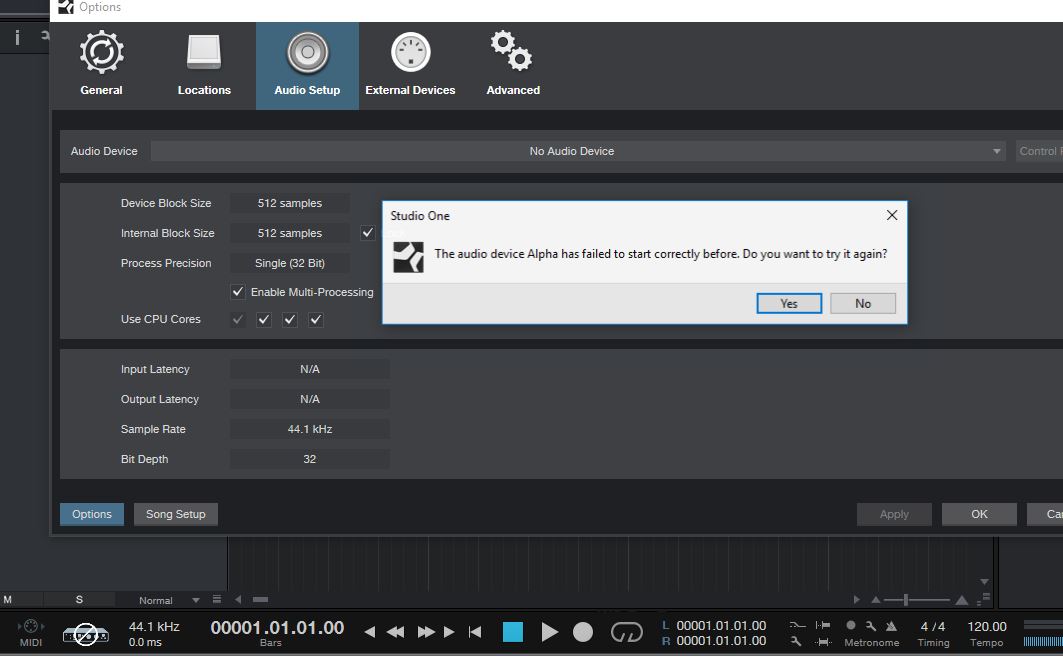
Task: Click the 44.1 kHz transport sample rate
Action: 154,627
